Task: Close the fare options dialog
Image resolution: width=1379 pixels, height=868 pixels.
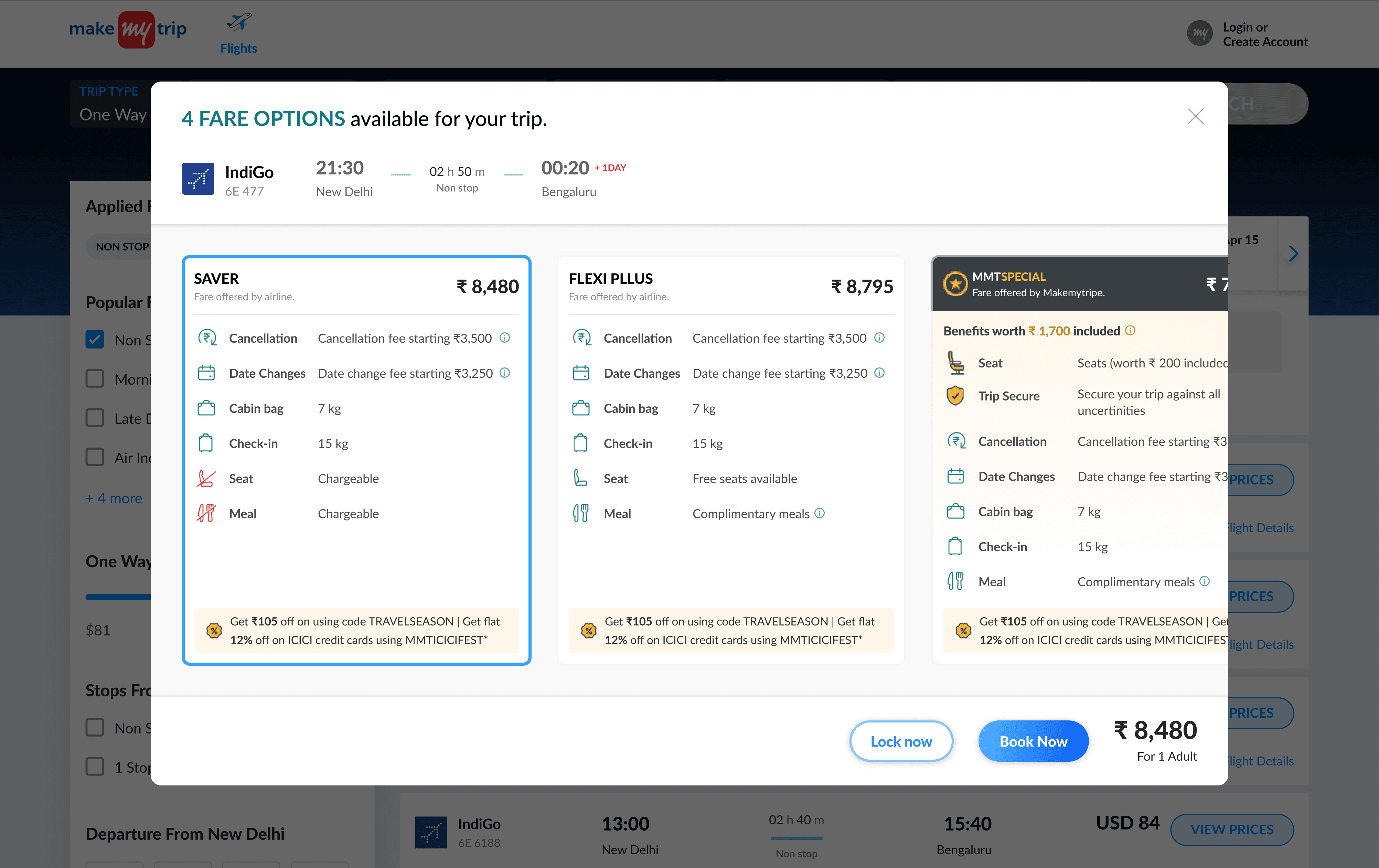Action: click(1195, 117)
